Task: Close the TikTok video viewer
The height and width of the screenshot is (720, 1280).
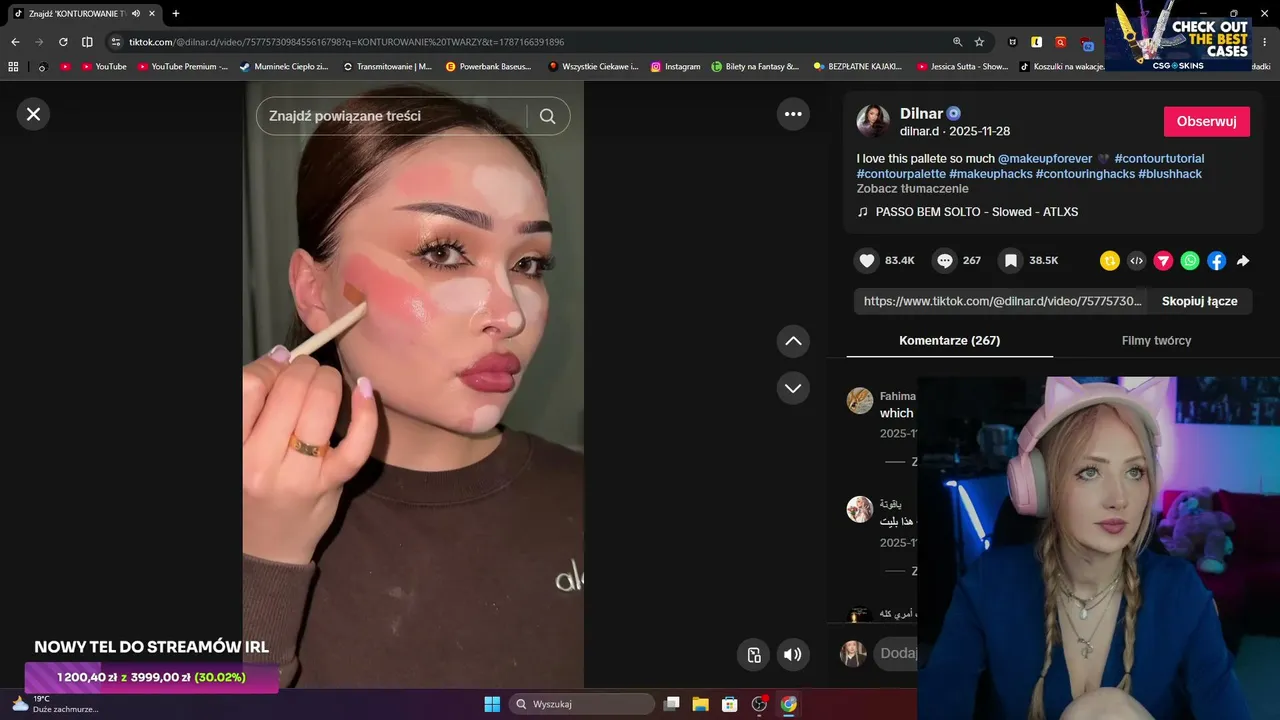Action: click(33, 114)
